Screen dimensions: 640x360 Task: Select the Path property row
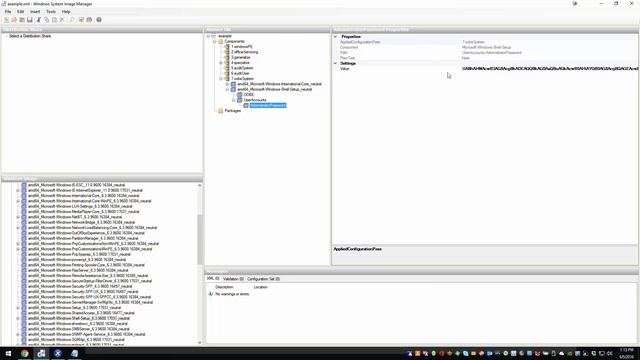click(x=485, y=53)
